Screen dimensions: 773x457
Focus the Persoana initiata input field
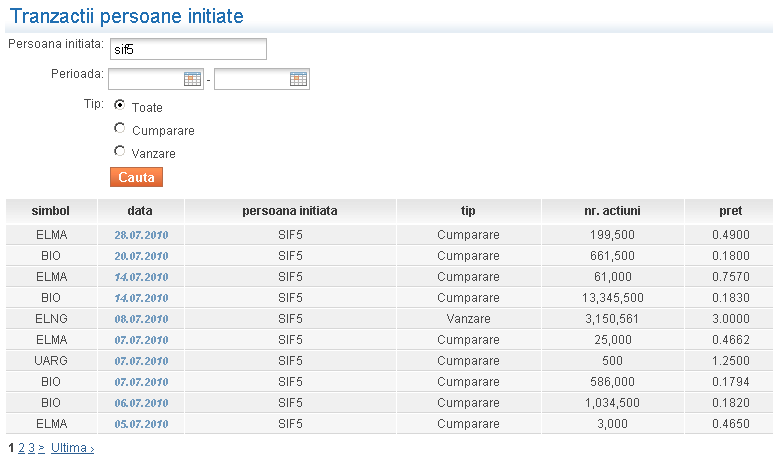[188, 49]
